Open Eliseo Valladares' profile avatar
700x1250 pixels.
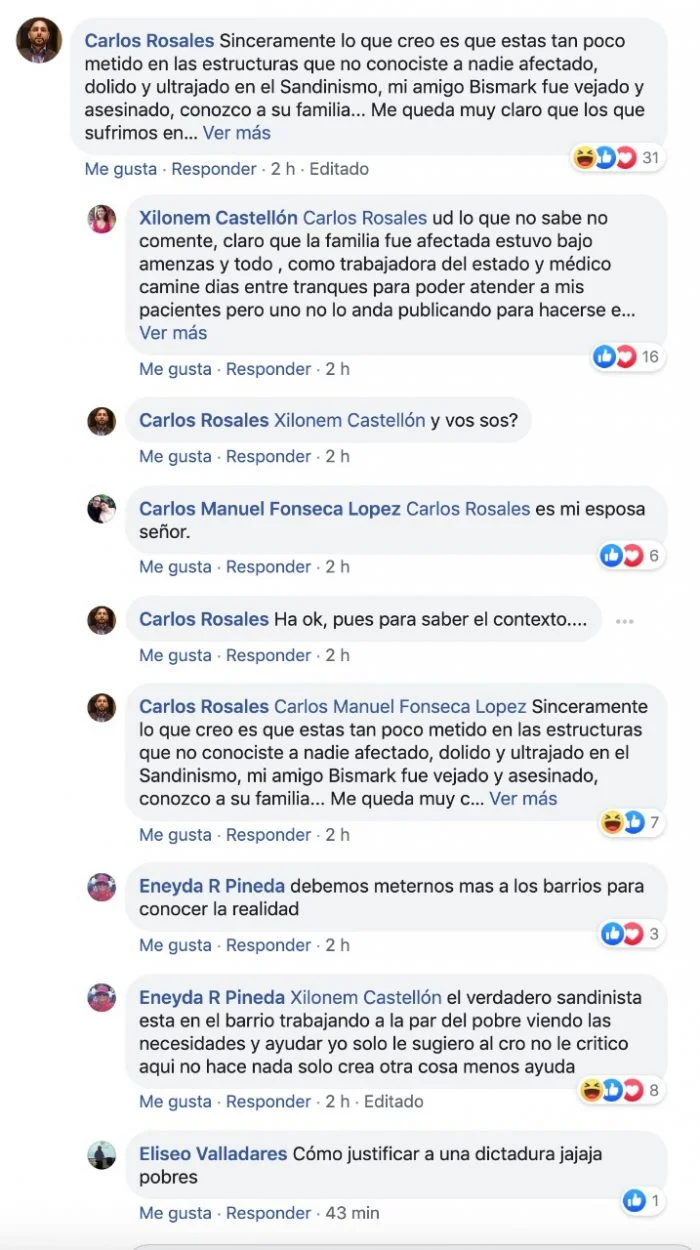pos(102,1155)
